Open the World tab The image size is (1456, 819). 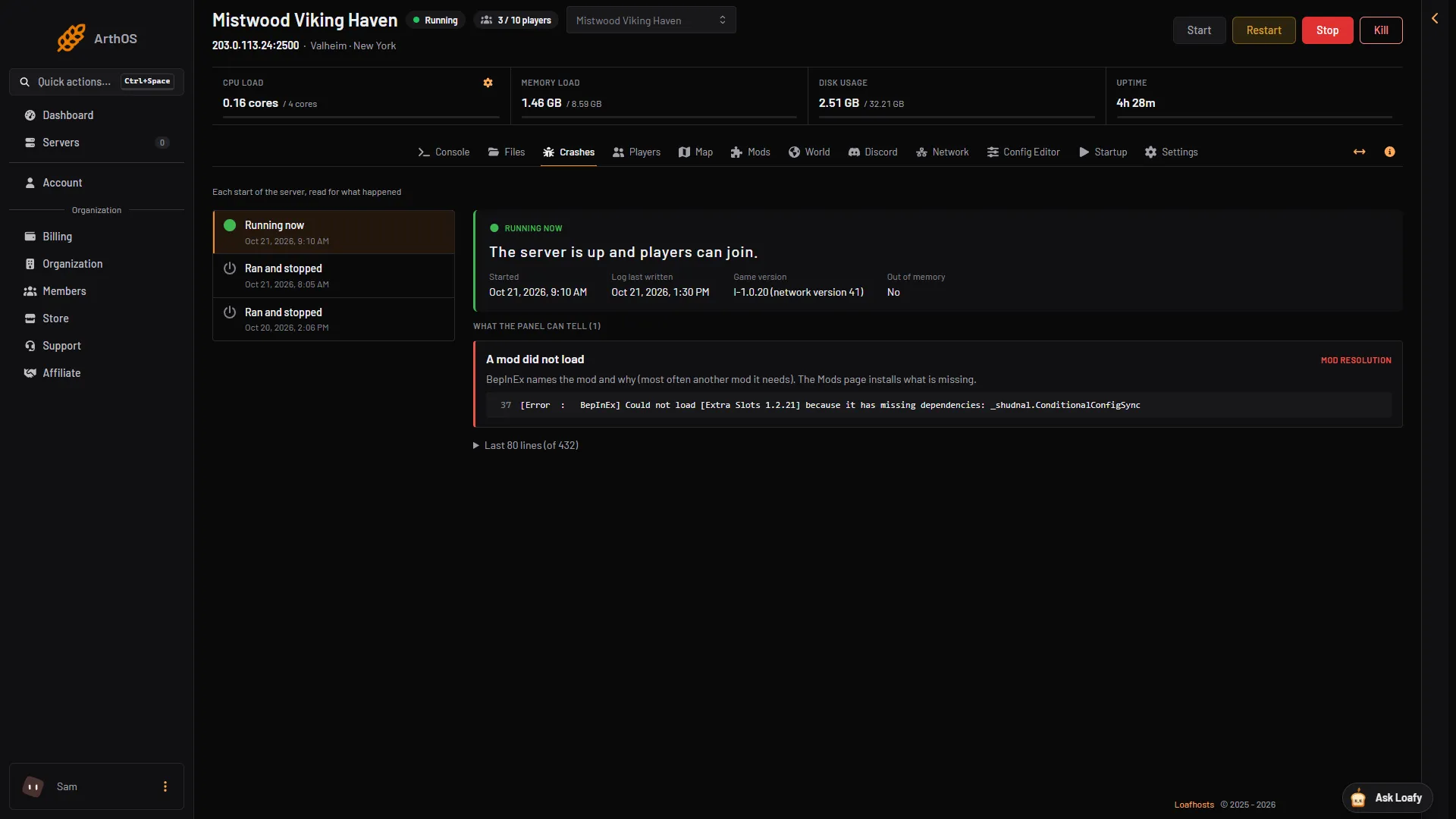[x=809, y=152]
